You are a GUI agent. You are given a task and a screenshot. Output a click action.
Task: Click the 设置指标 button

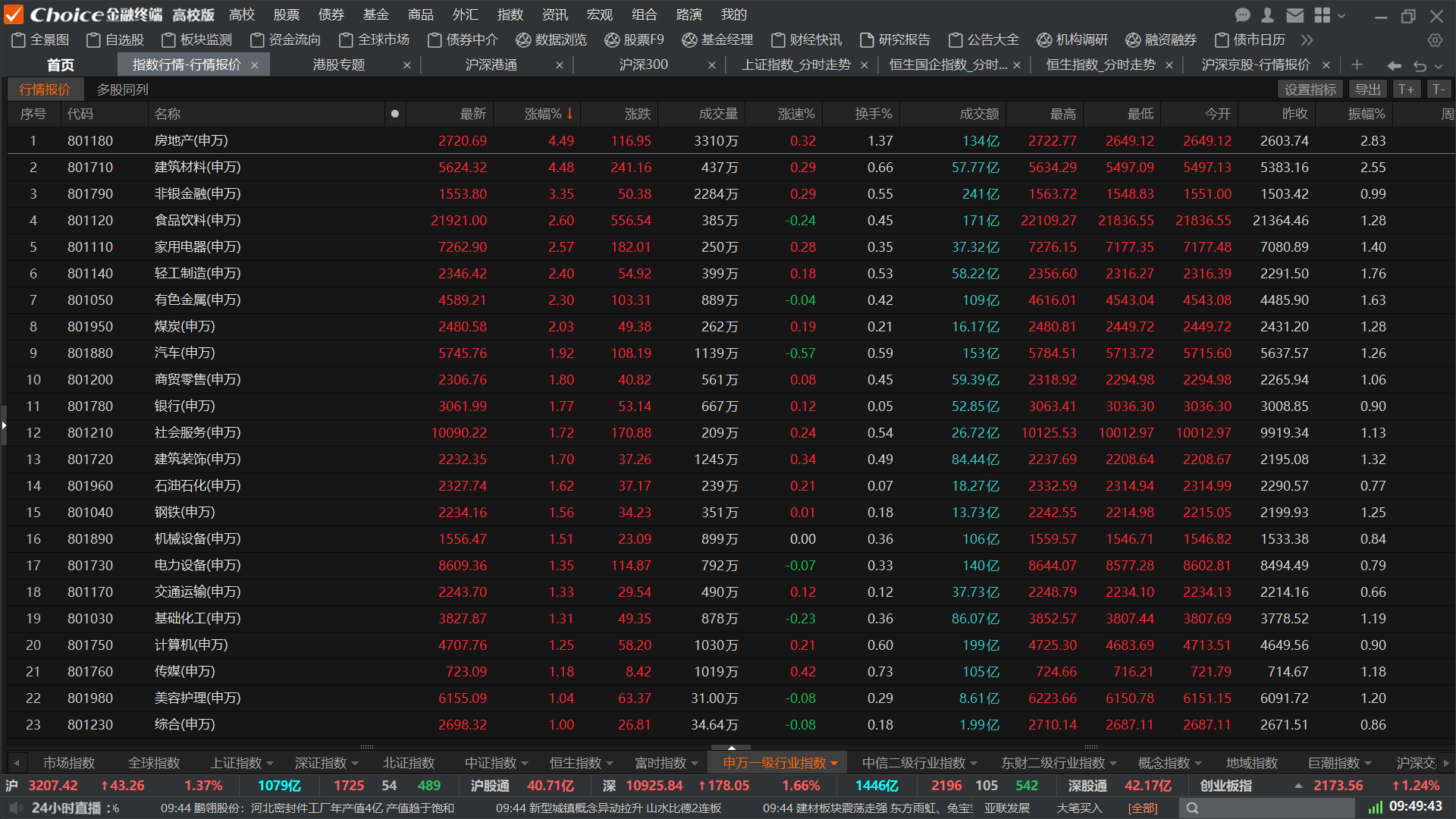pyautogui.click(x=1310, y=89)
